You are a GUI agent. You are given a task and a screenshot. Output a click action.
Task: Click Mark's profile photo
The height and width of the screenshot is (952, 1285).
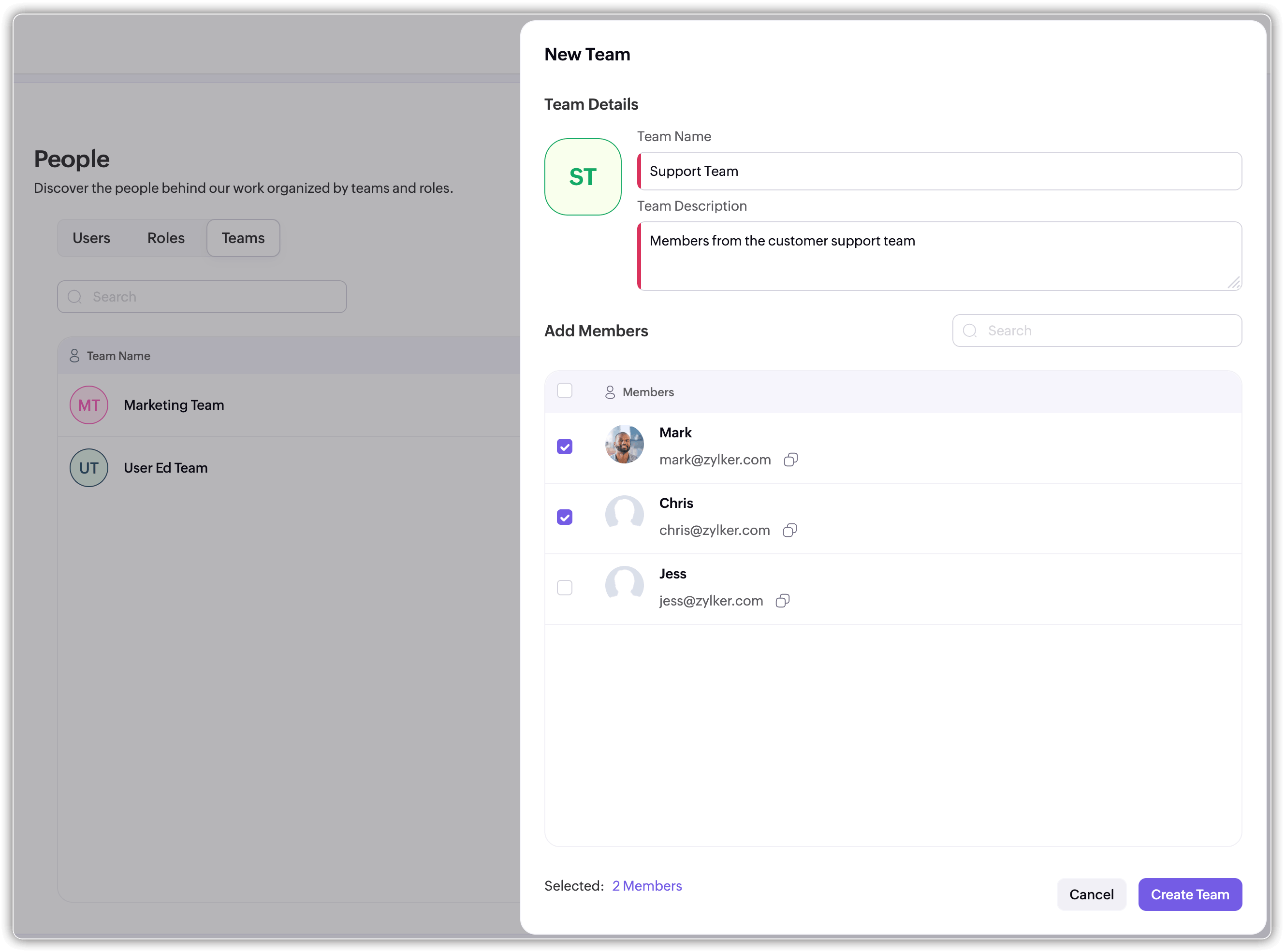pyautogui.click(x=624, y=444)
